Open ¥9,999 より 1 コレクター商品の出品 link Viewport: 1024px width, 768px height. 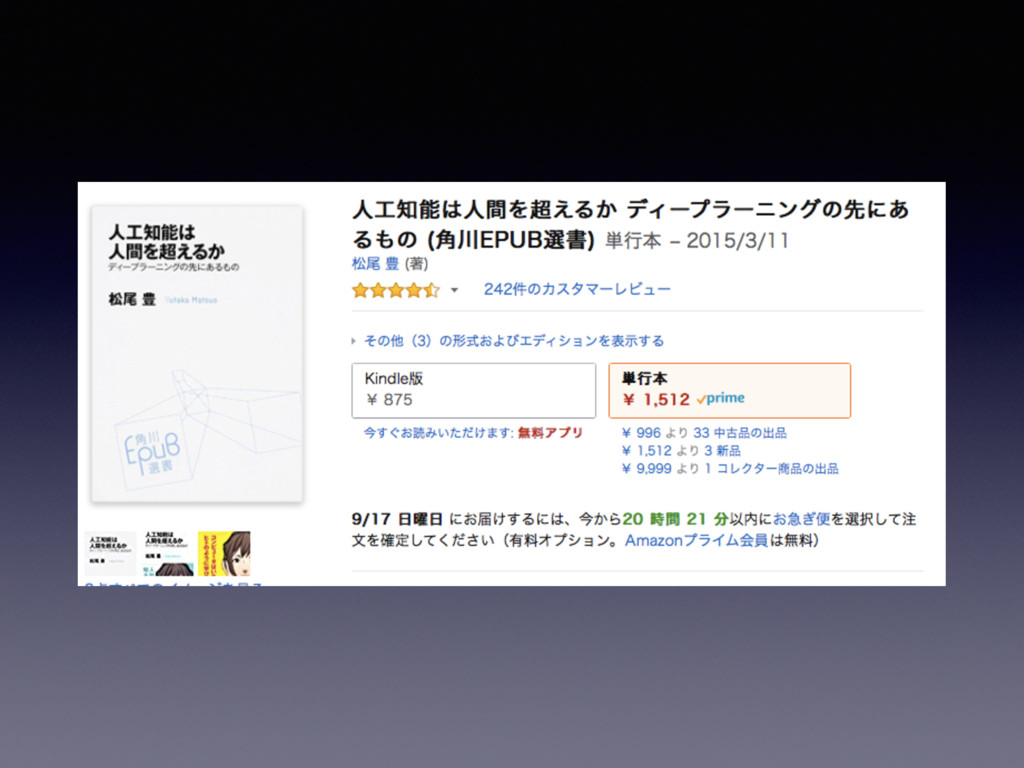729,468
